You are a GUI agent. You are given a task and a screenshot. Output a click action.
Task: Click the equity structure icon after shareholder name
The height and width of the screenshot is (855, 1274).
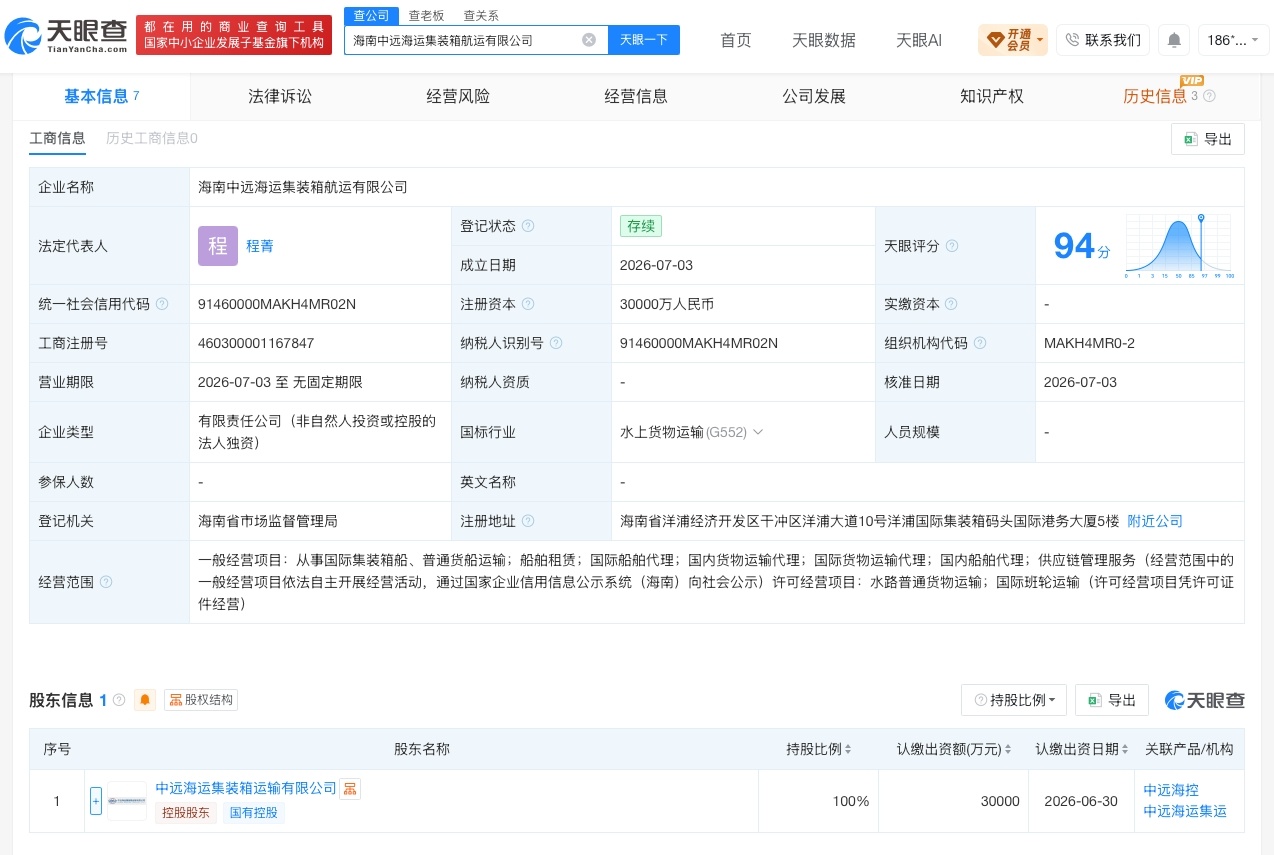(350, 789)
